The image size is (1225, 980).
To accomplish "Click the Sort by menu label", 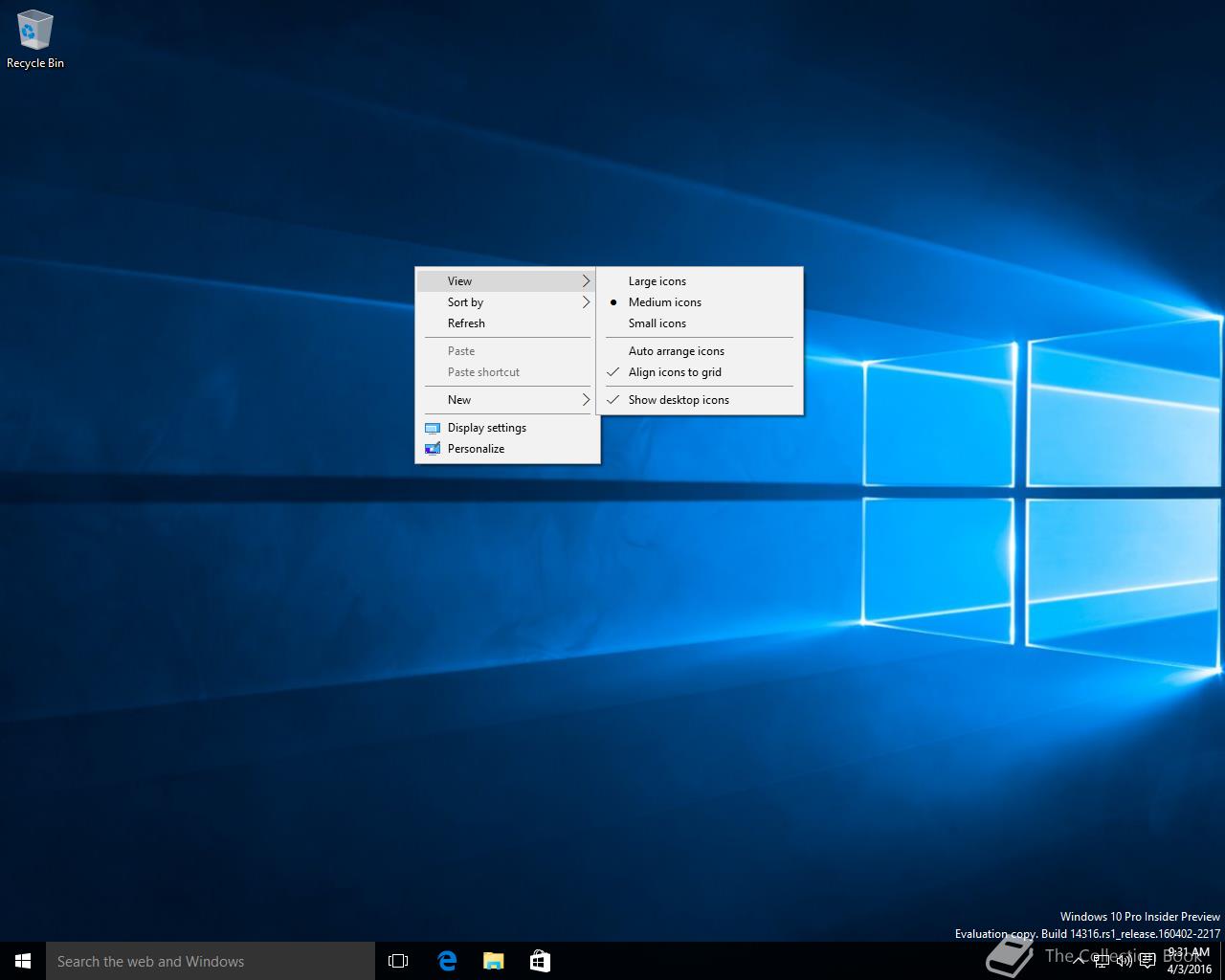I will click(465, 302).
